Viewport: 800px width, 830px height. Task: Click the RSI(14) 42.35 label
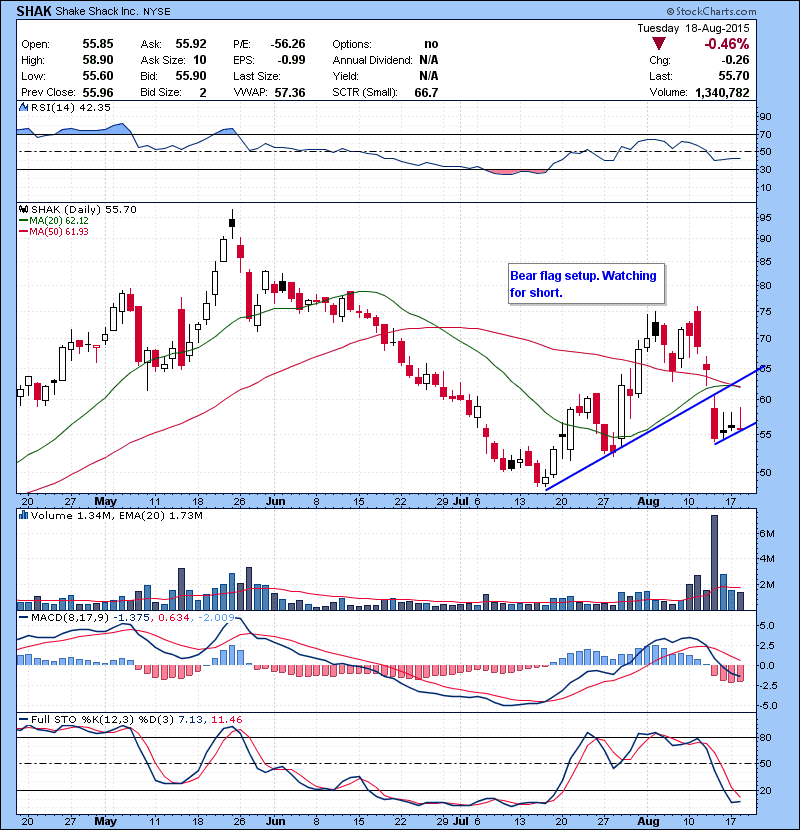[x=71, y=107]
